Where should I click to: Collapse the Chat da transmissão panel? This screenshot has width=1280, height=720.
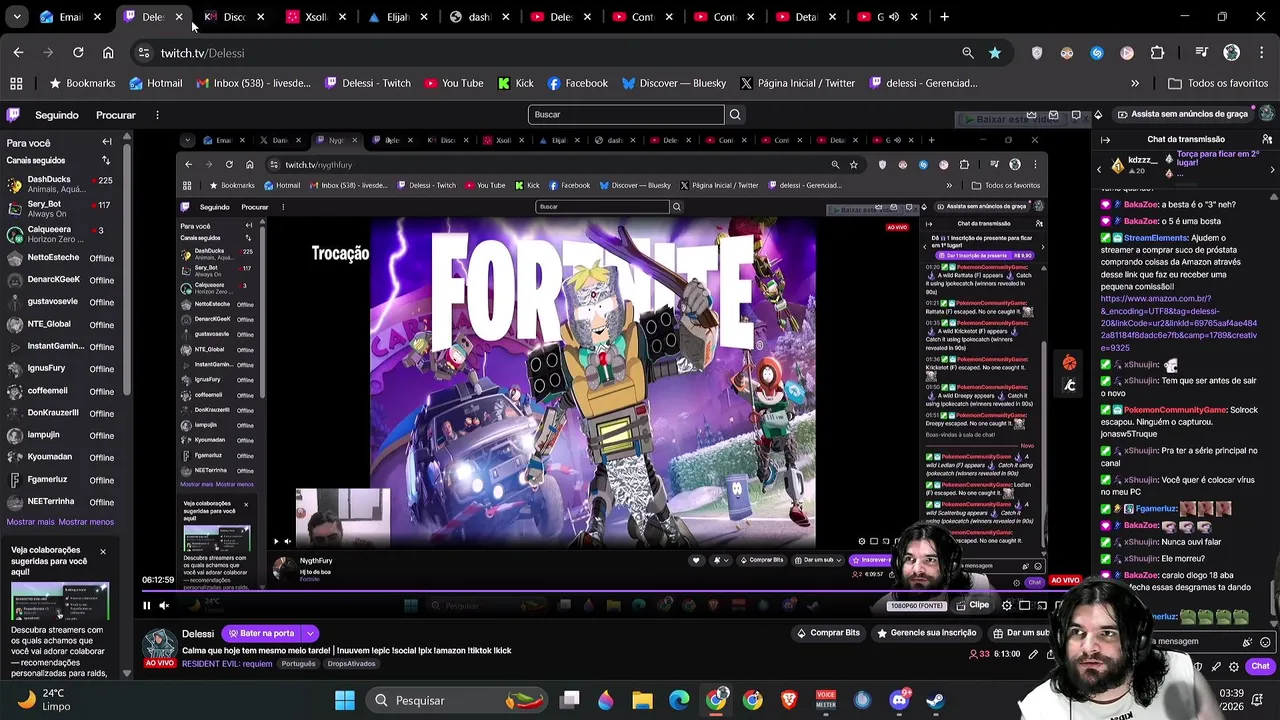[x=1105, y=140]
